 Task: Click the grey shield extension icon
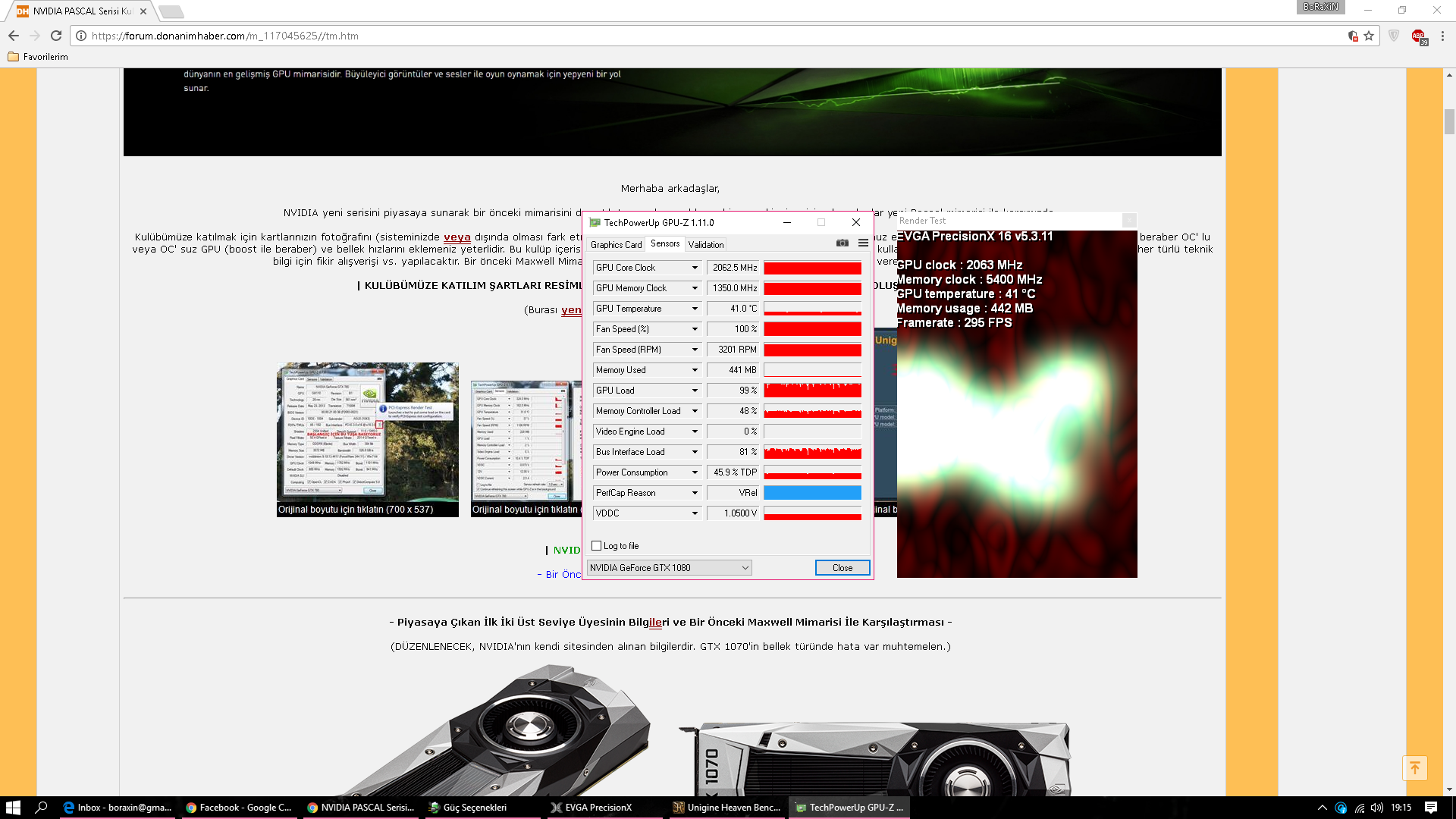click(1394, 36)
